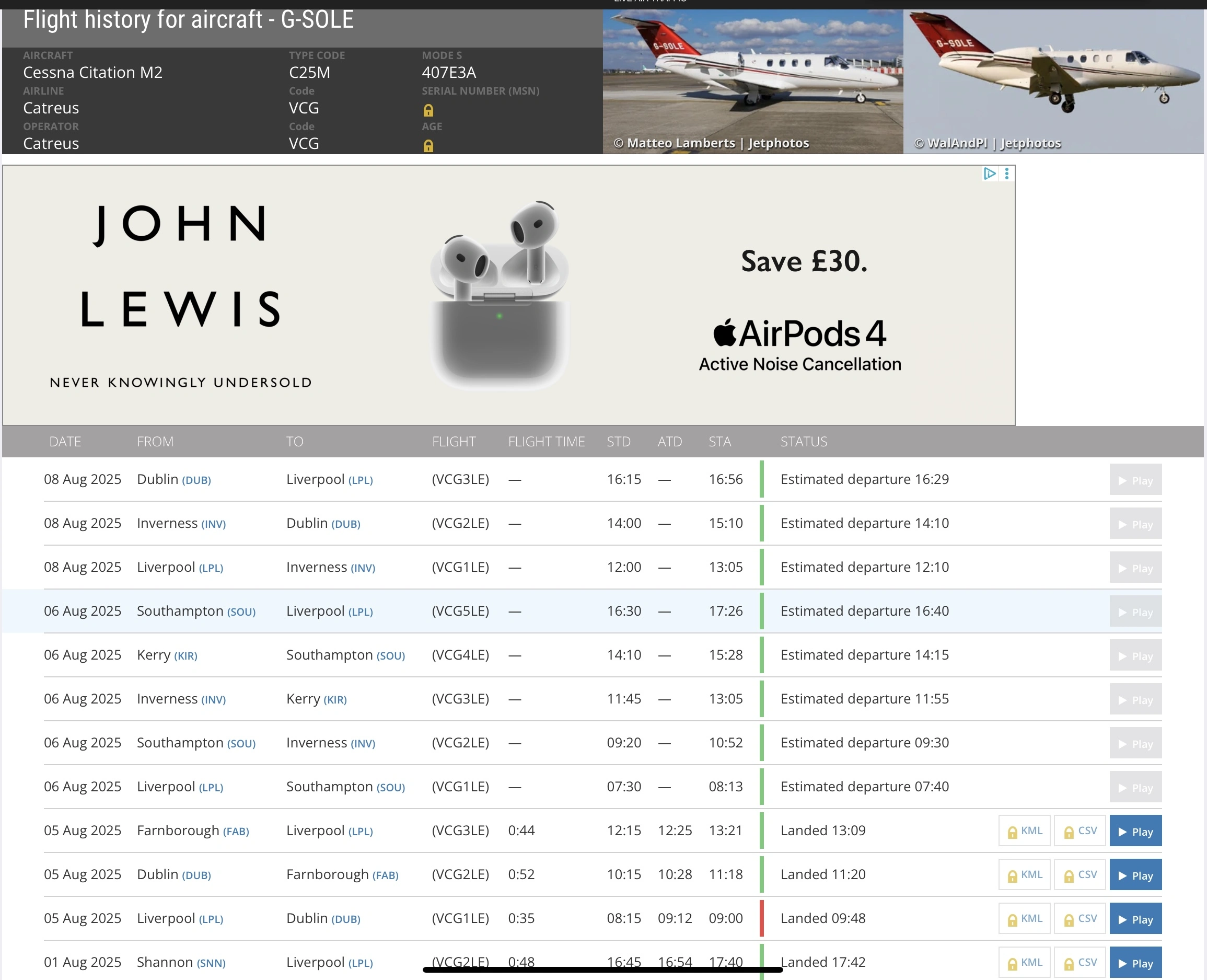Image resolution: width=1207 pixels, height=980 pixels.
Task: Click the John Lewis AirPods 4 advert
Action: click(x=508, y=295)
